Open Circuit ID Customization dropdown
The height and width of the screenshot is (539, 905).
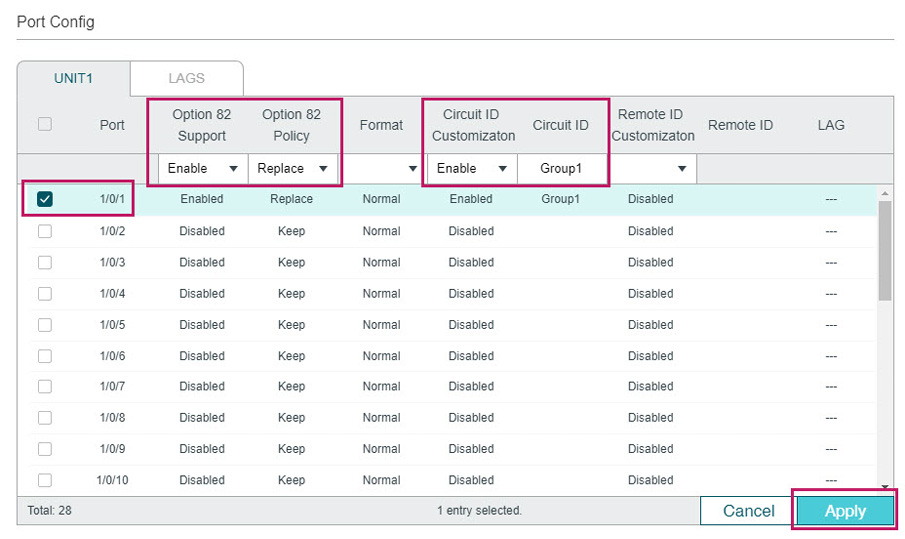(471, 168)
